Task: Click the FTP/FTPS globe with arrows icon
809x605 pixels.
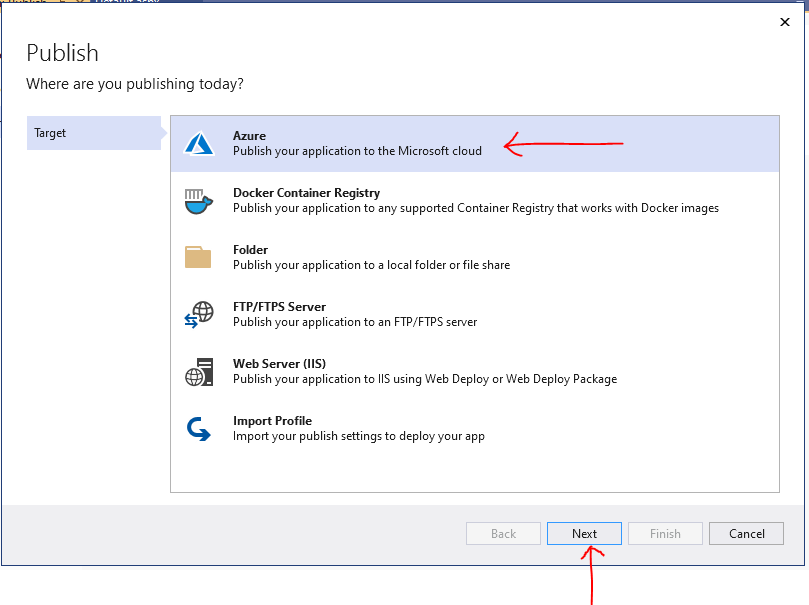Action: 199,315
